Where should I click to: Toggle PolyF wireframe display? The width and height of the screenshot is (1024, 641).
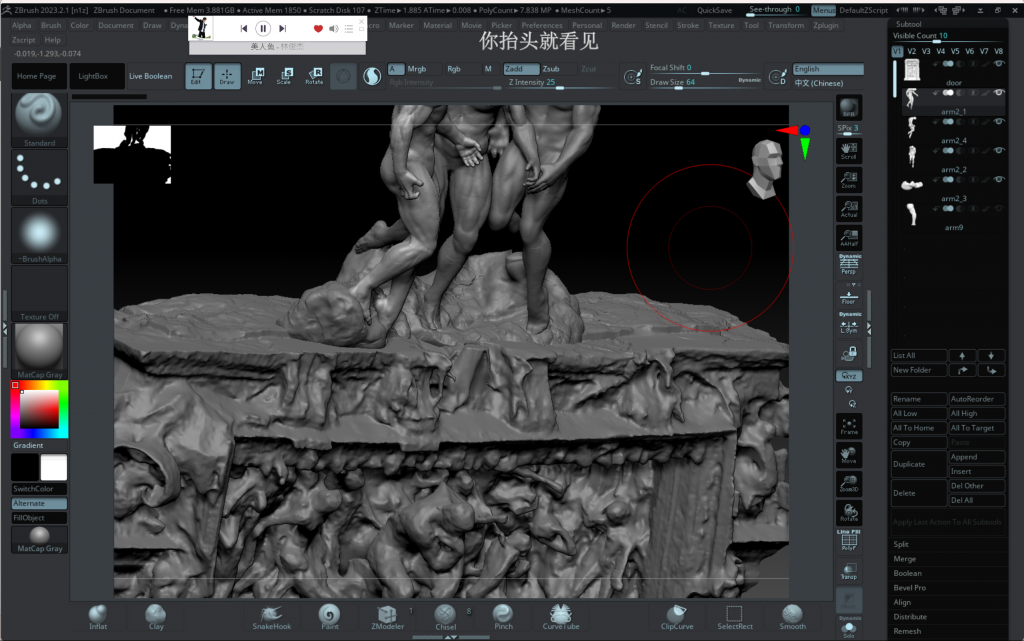tap(848, 540)
